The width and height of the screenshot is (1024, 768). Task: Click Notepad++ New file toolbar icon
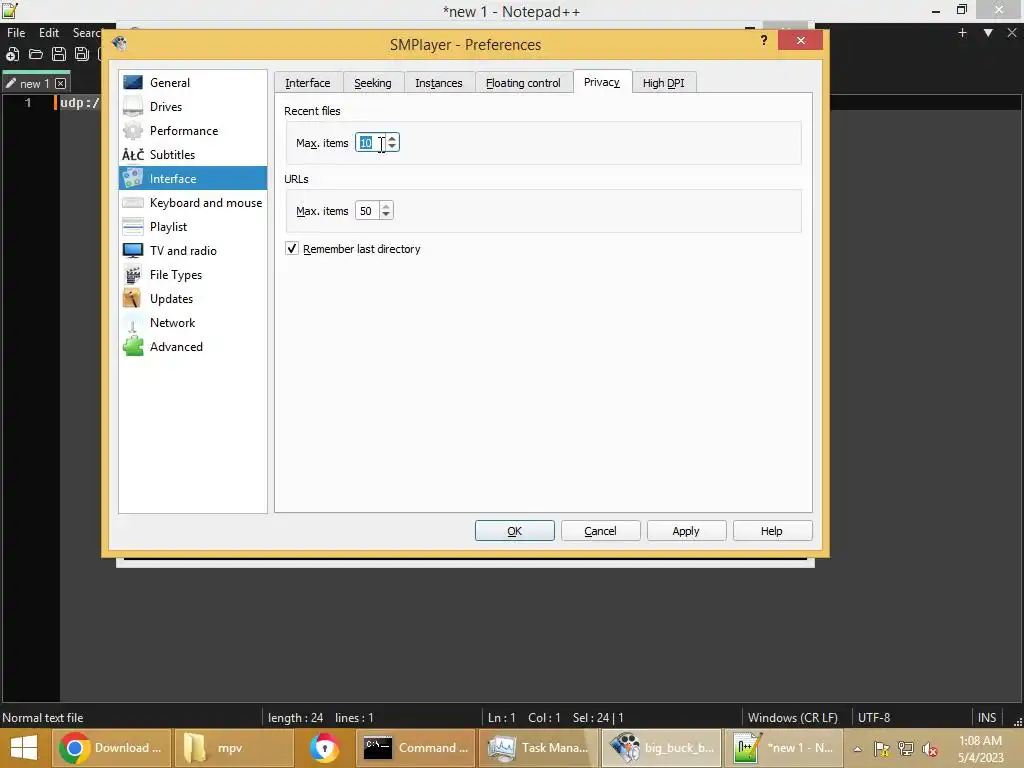[12, 54]
